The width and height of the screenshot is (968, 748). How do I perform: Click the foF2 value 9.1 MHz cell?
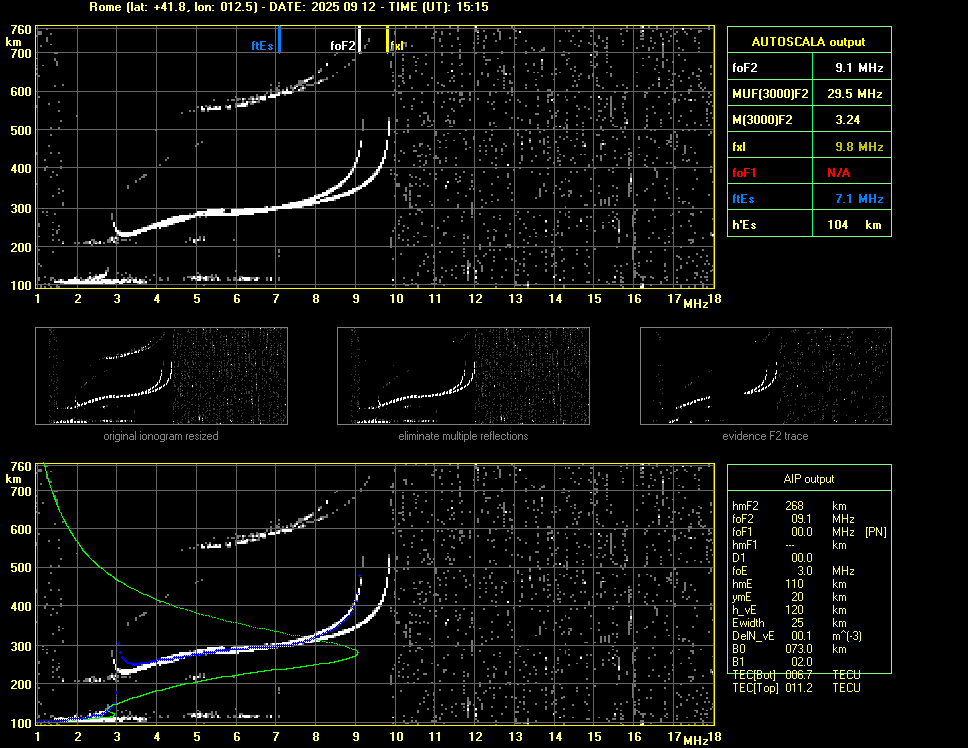pos(852,68)
